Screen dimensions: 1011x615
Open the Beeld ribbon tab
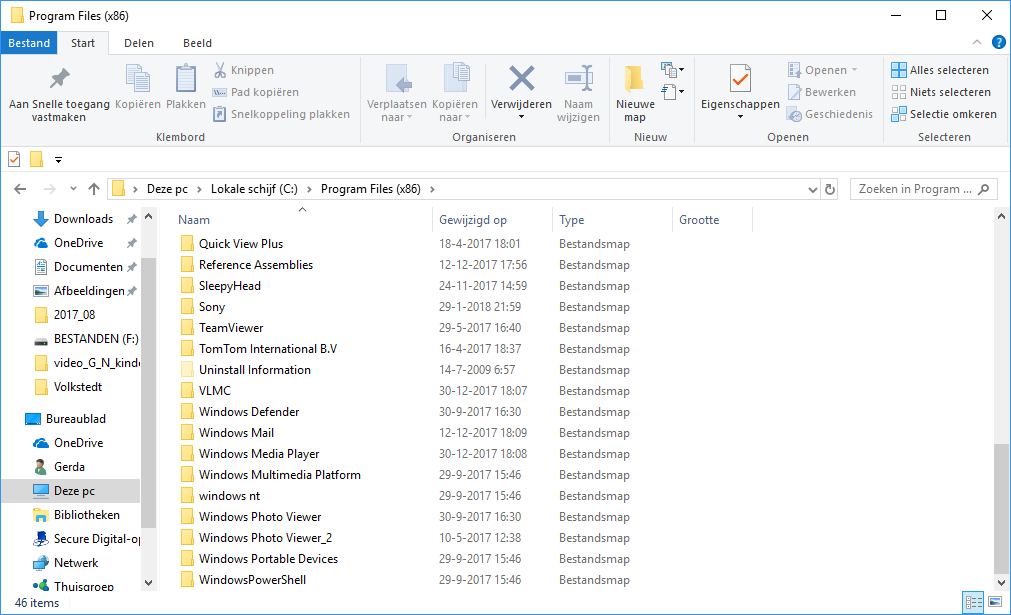click(x=197, y=43)
